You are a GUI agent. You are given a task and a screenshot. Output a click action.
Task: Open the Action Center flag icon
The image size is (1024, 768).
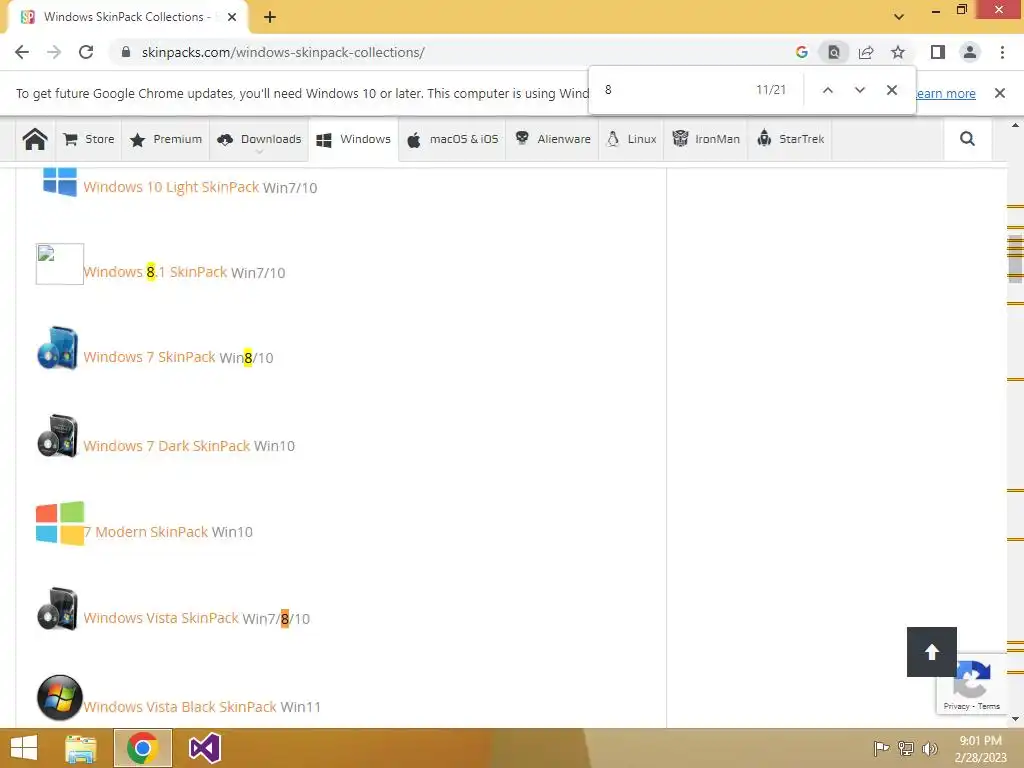tap(881, 748)
